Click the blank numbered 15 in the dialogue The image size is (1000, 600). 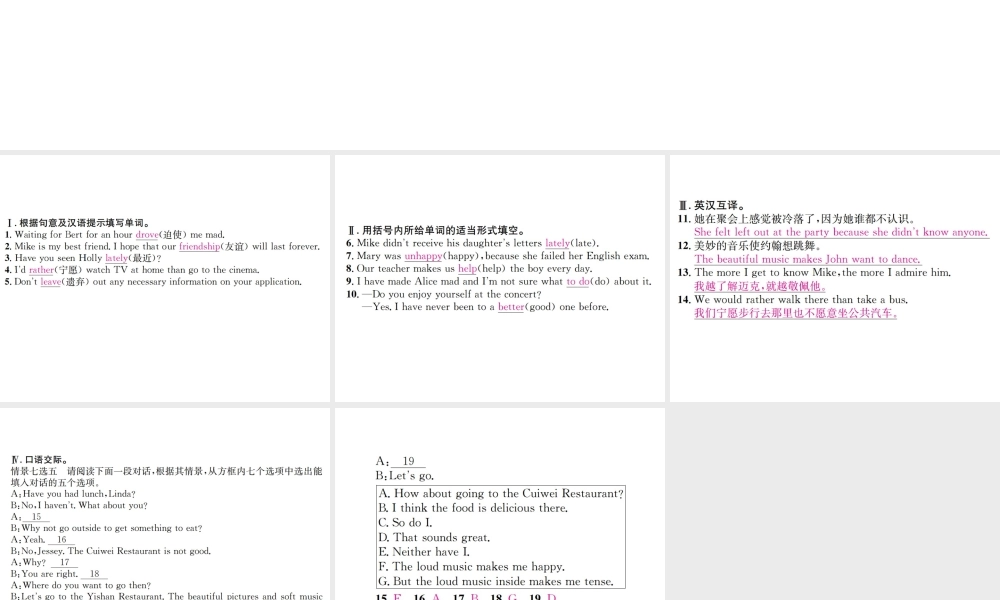click(36, 517)
